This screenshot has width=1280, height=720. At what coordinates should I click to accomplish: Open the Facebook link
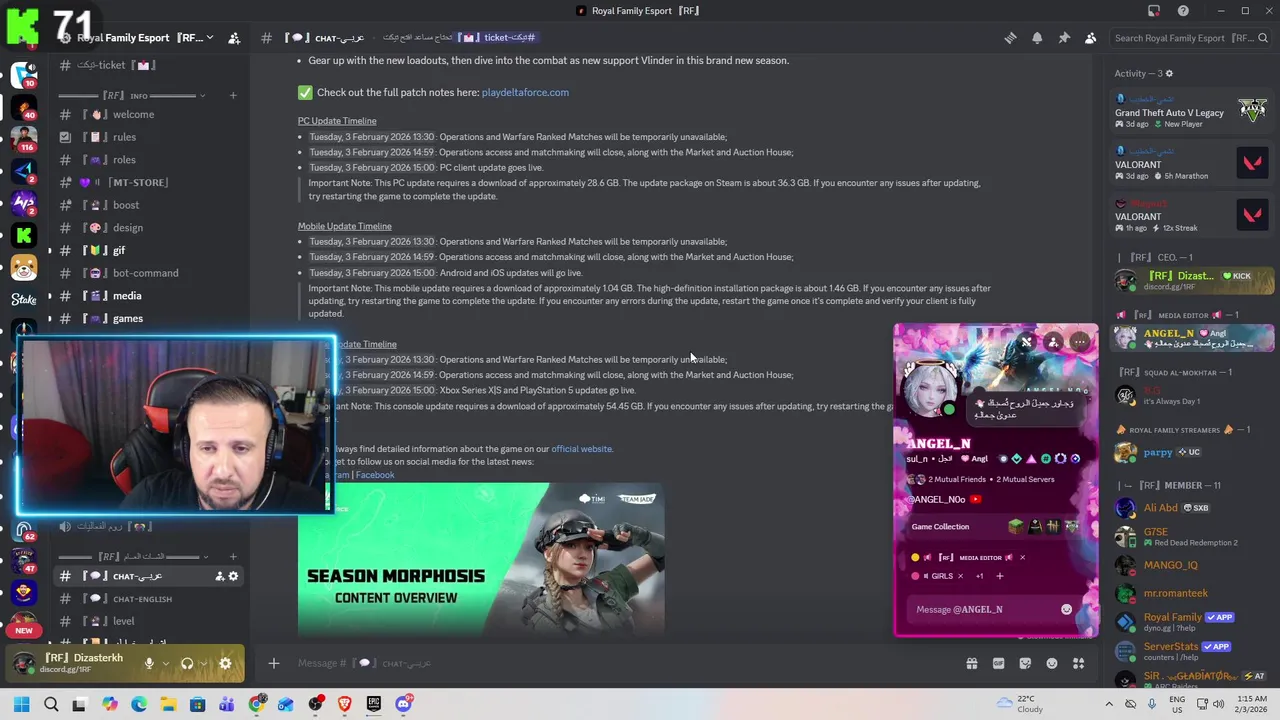(375, 475)
